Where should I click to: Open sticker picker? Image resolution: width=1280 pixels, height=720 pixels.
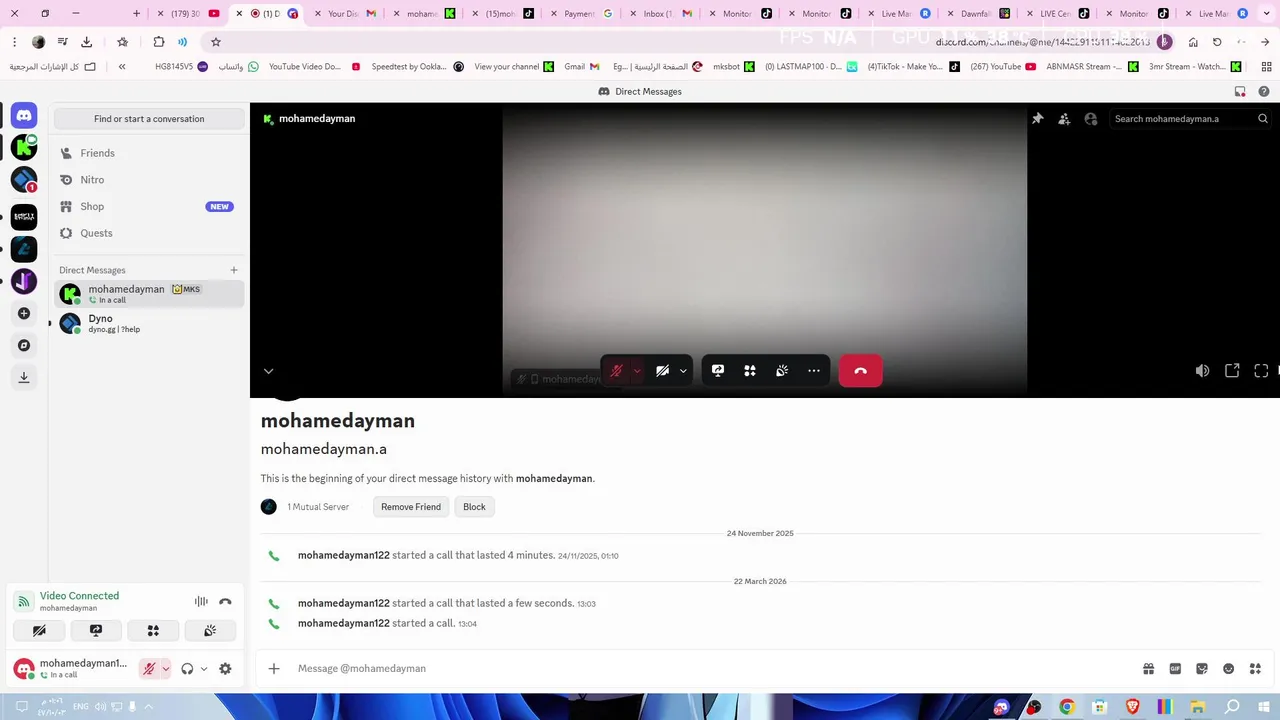click(x=1202, y=669)
